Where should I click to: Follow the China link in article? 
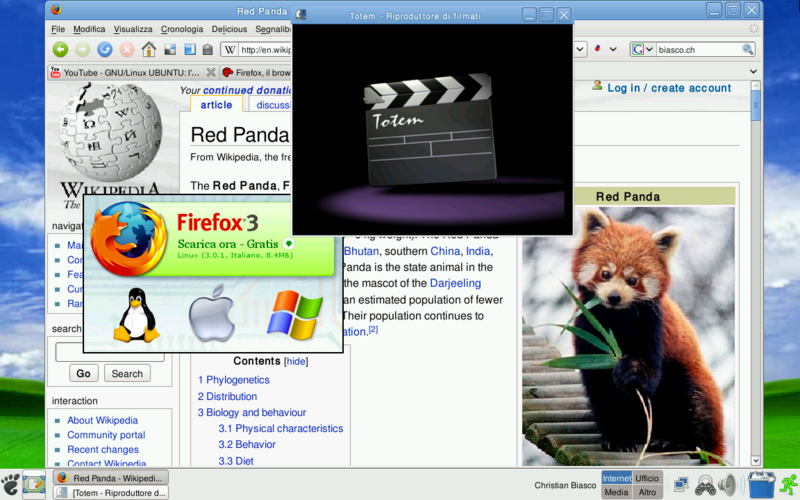click(x=445, y=251)
